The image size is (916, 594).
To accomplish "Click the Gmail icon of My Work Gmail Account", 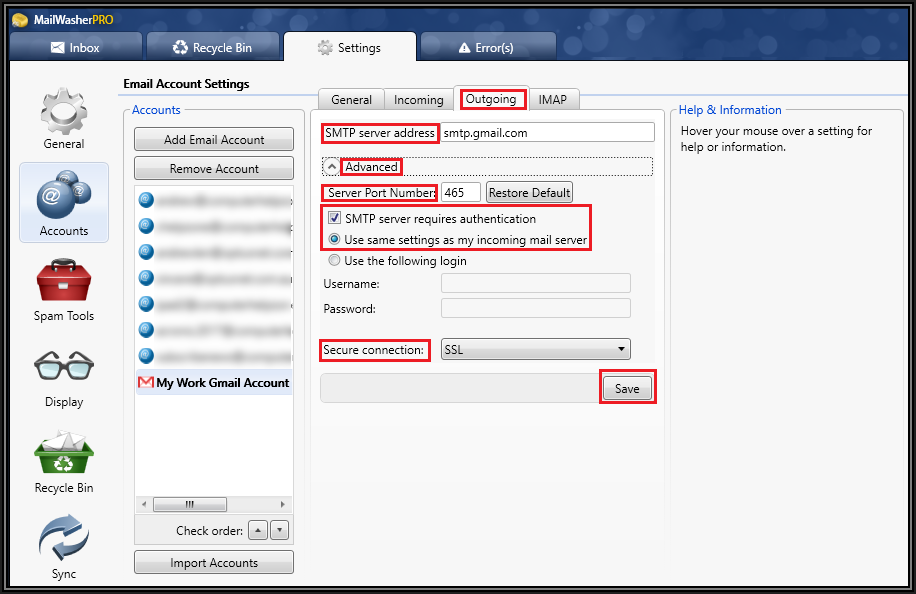I will 145,383.
